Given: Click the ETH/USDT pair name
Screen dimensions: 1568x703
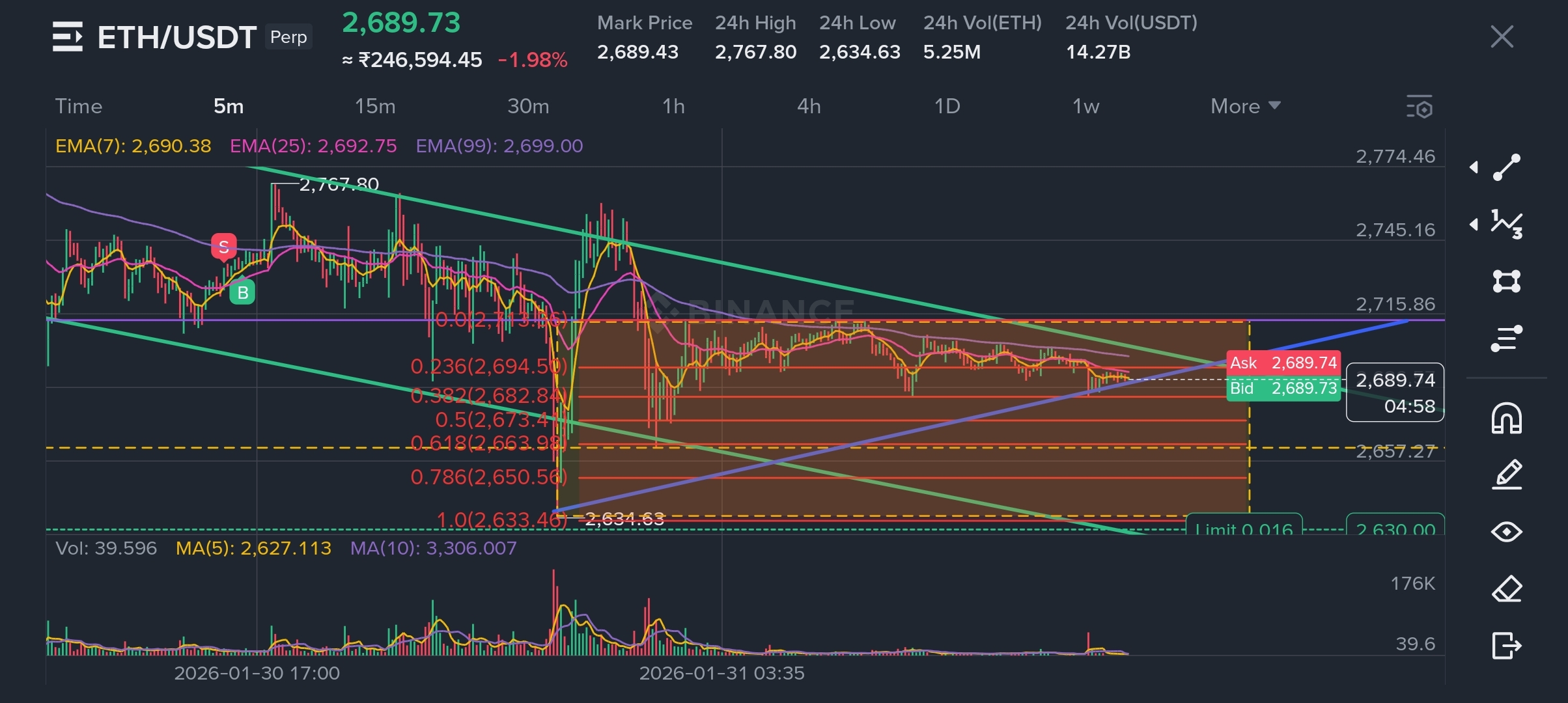Looking at the screenshot, I should click(176, 37).
